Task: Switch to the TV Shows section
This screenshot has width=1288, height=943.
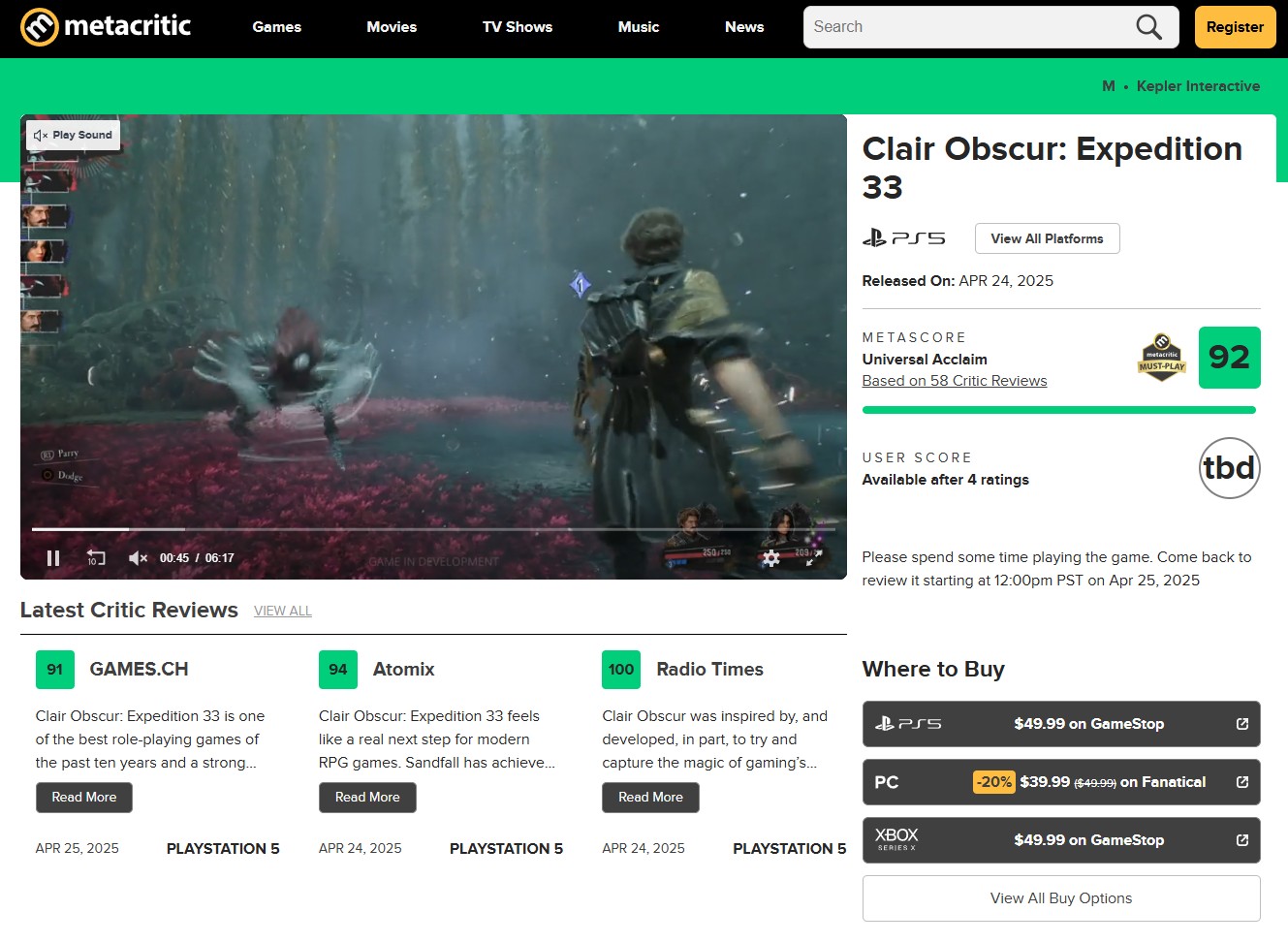Action: click(517, 27)
